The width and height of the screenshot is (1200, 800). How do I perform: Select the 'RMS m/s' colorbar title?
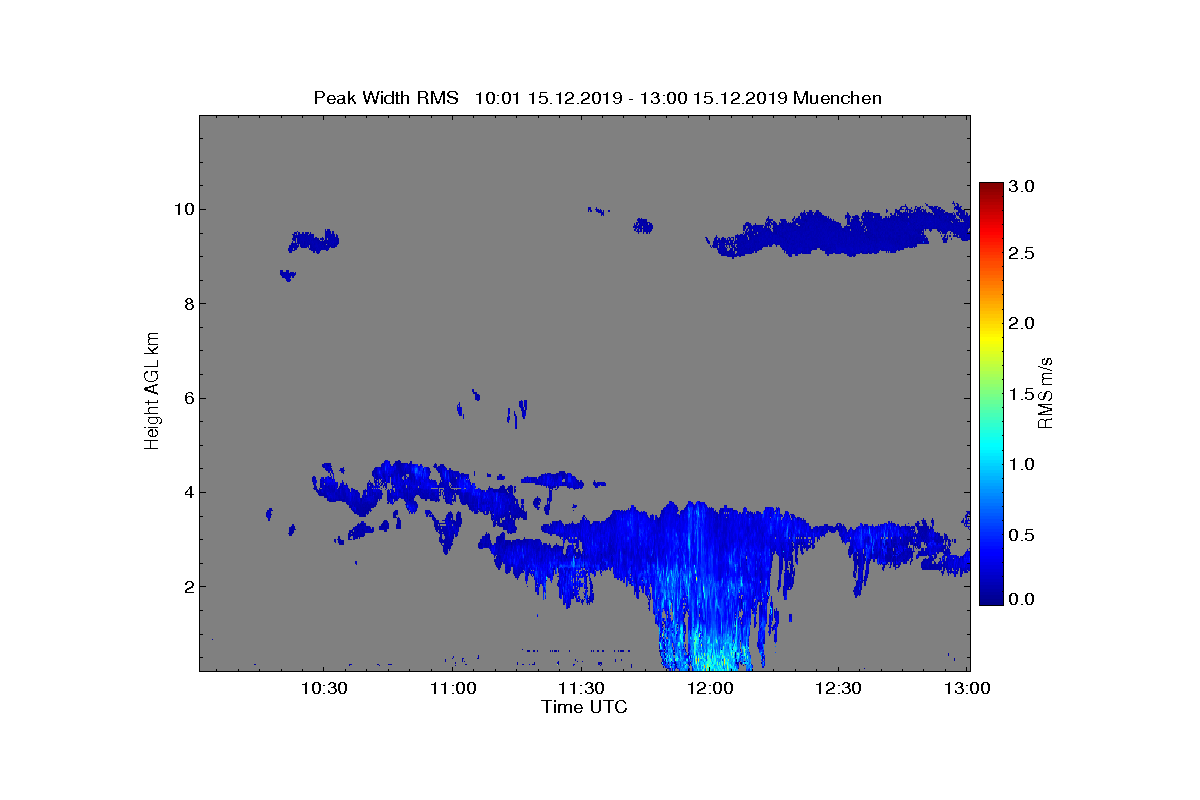pyautogui.click(x=1046, y=392)
